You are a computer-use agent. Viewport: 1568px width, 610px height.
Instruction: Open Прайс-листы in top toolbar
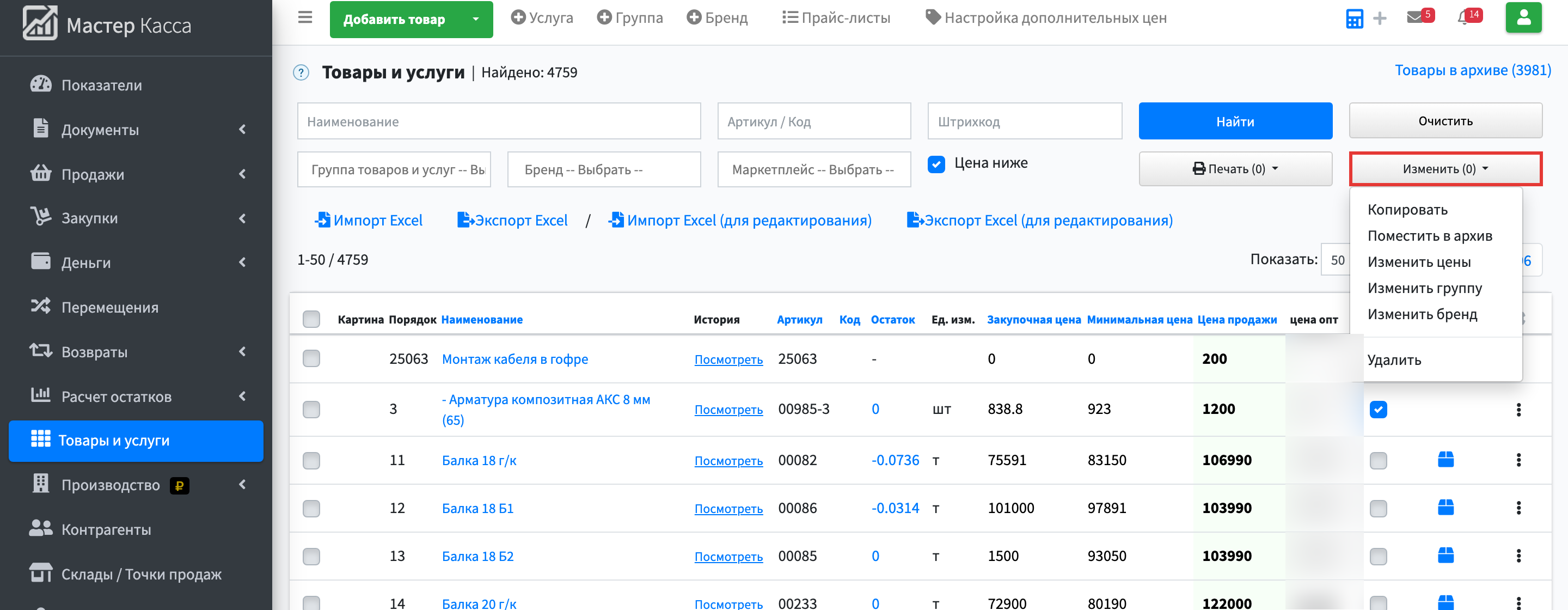point(836,17)
